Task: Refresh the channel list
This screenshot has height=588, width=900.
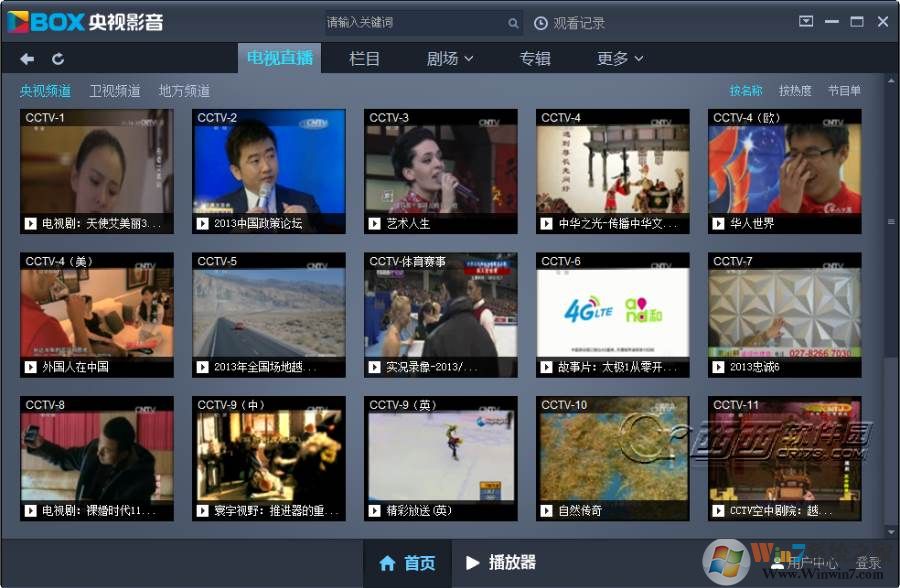Action: point(58,58)
